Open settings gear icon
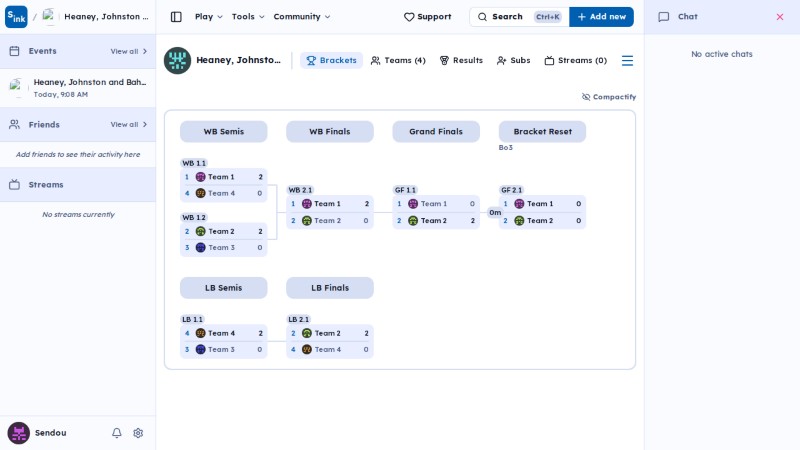The width and height of the screenshot is (800, 450). pyautogui.click(x=138, y=433)
